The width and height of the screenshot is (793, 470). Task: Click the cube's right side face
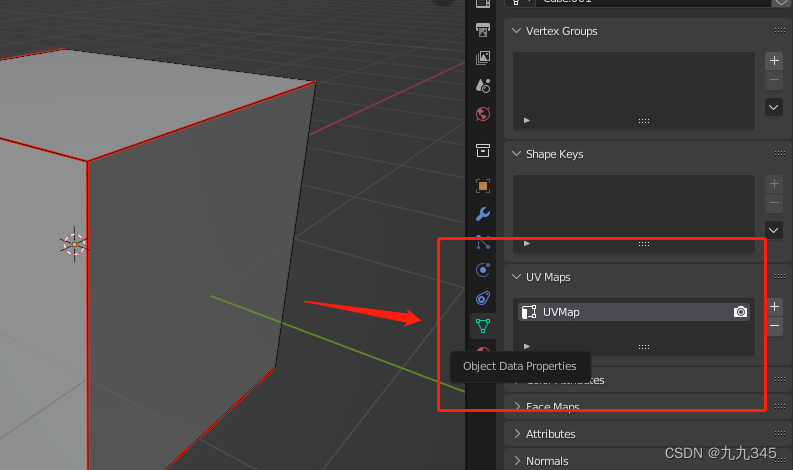click(x=195, y=263)
